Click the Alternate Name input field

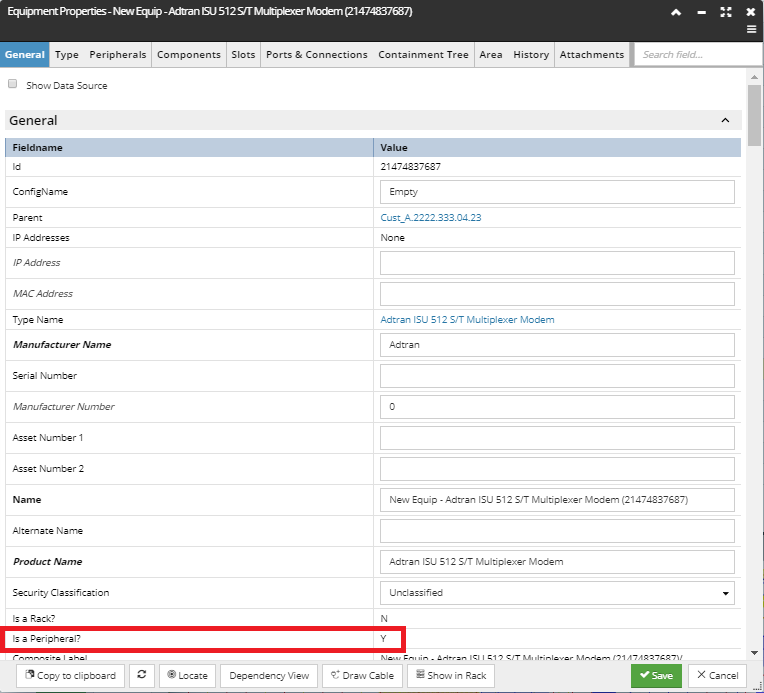click(x=557, y=531)
